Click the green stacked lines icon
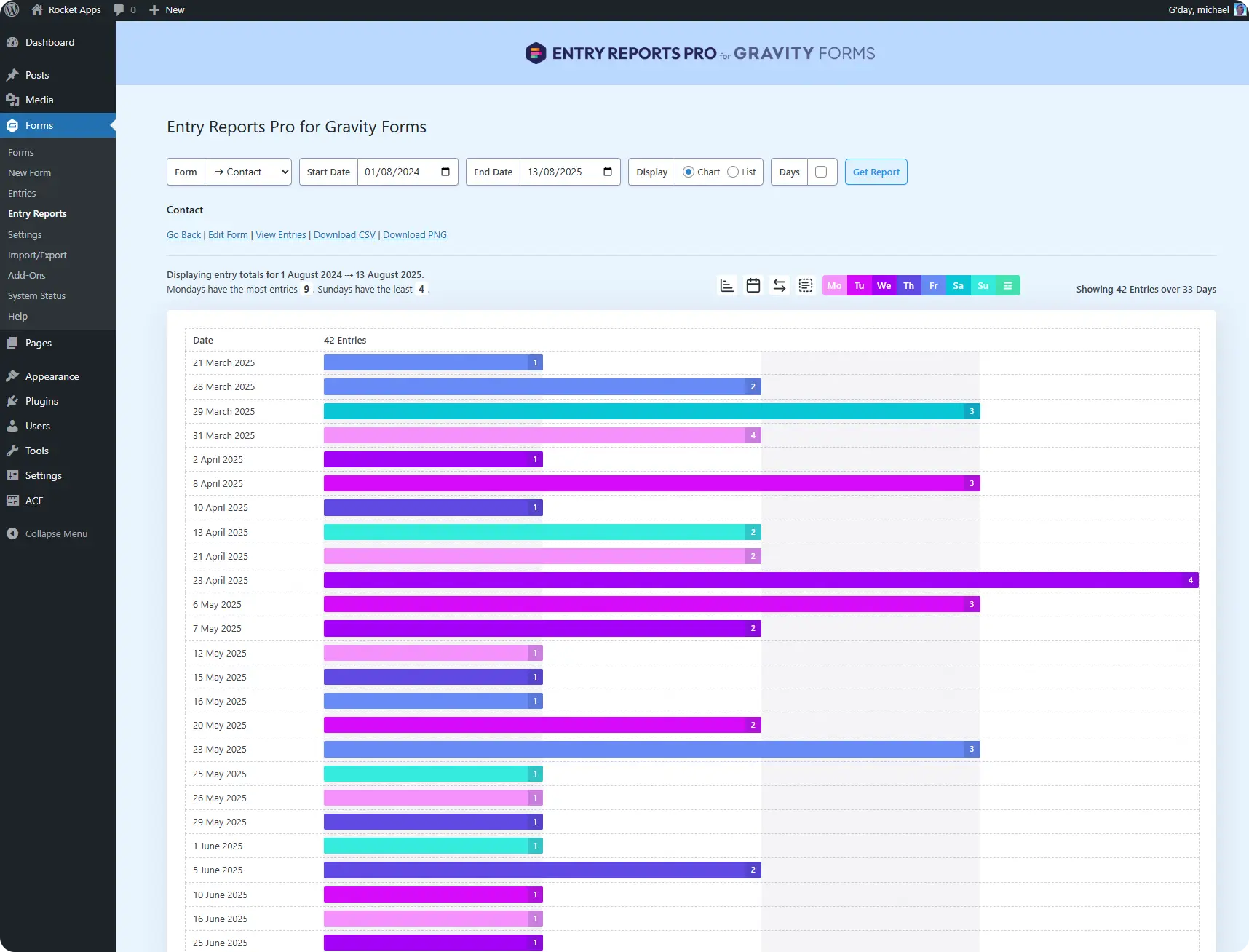The width and height of the screenshot is (1249, 952). (x=1008, y=285)
